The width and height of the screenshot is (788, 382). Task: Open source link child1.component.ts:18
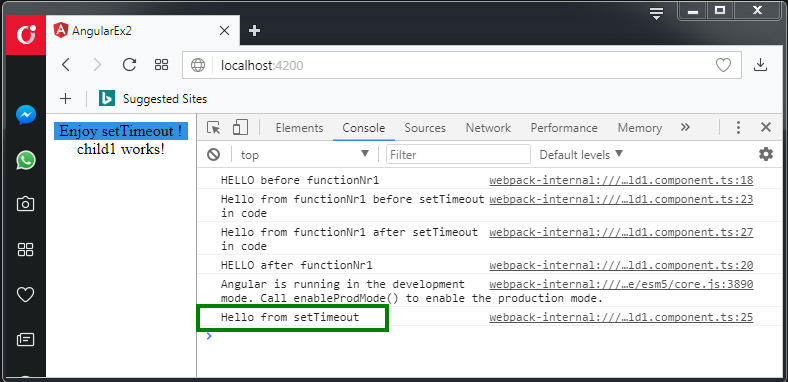point(621,180)
